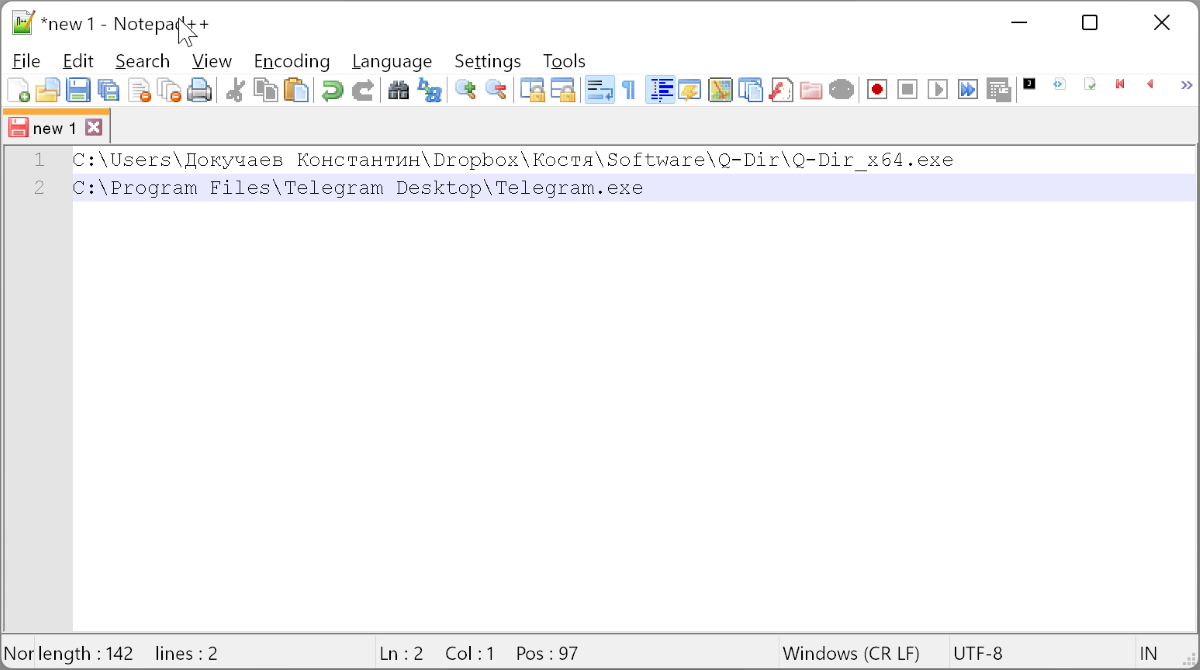
Task: Click the black J plugin icon
Action: [x=1029, y=84]
